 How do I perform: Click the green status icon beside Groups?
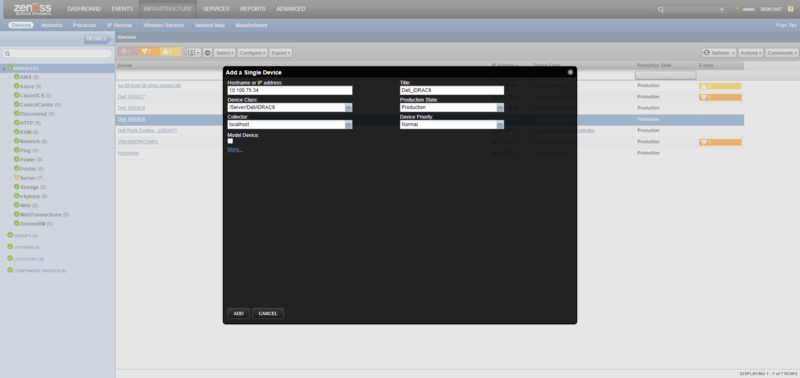pos(10,235)
